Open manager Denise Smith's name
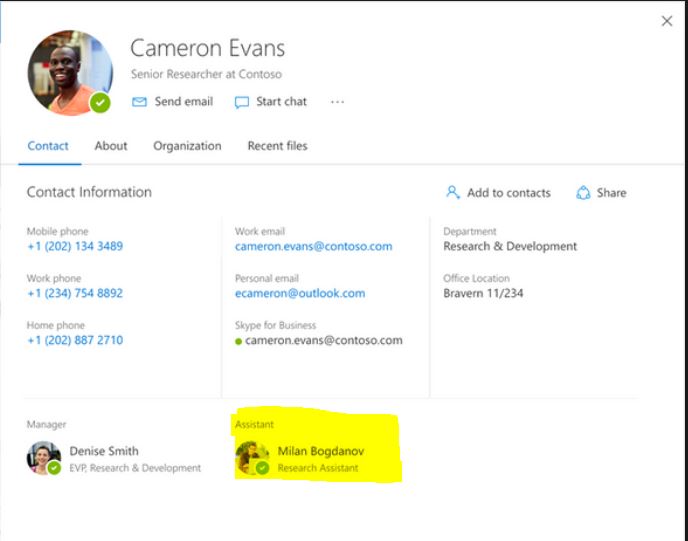This screenshot has width=688, height=541. pyautogui.click(x=104, y=451)
